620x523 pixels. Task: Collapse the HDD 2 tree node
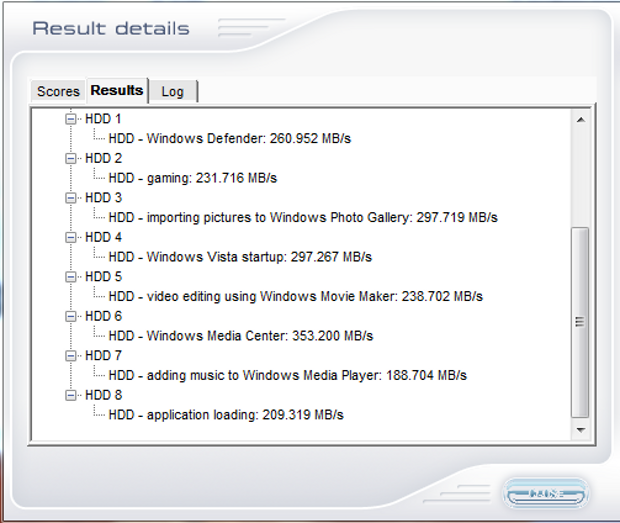pos(71,158)
